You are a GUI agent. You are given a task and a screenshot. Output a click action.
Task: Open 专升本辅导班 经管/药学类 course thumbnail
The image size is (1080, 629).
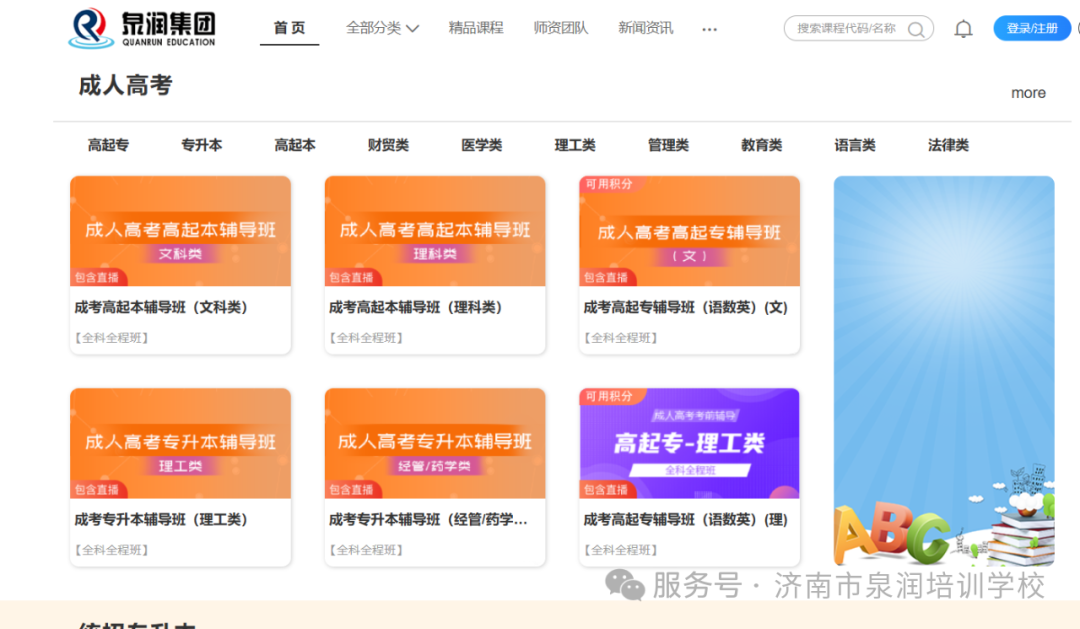pyautogui.click(x=435, y=443)
